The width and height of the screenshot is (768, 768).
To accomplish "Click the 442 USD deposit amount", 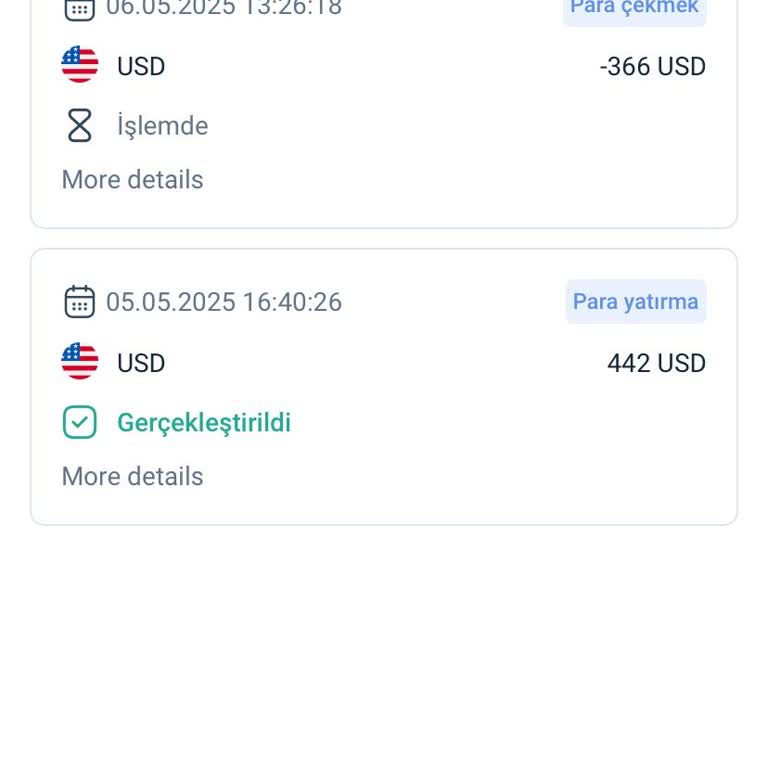I will point(656,363).
